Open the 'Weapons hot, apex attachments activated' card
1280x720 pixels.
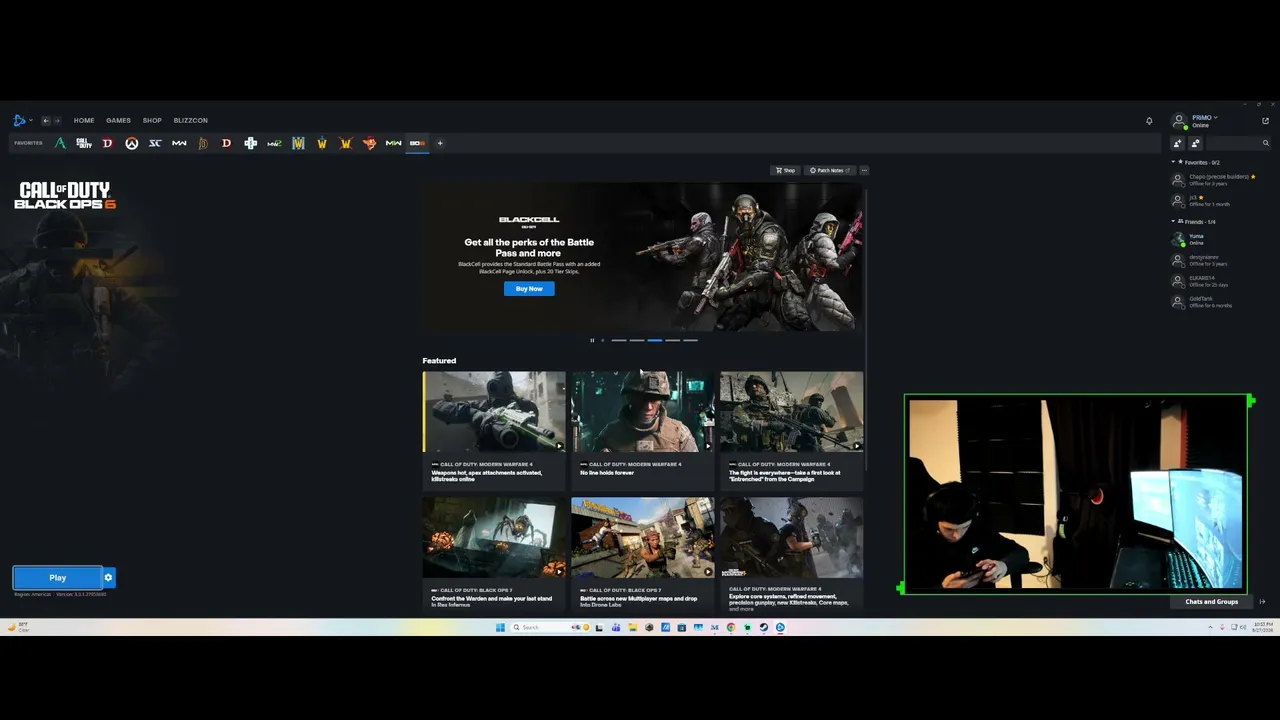point(494,430)
